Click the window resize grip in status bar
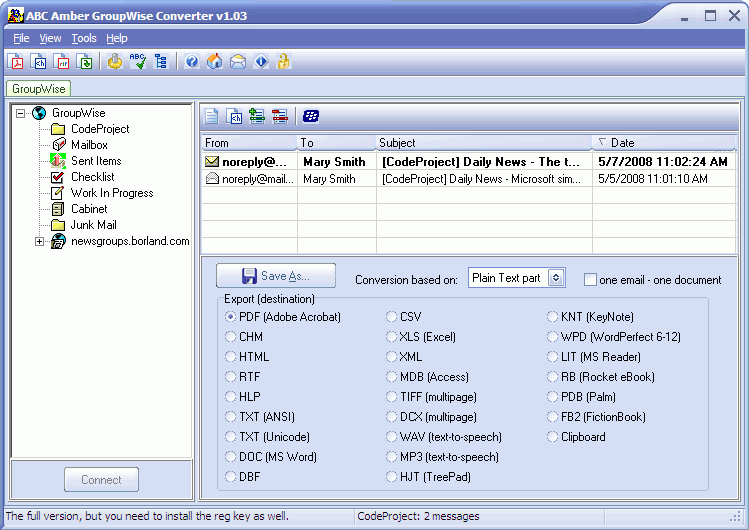 [x=736, y=517]
